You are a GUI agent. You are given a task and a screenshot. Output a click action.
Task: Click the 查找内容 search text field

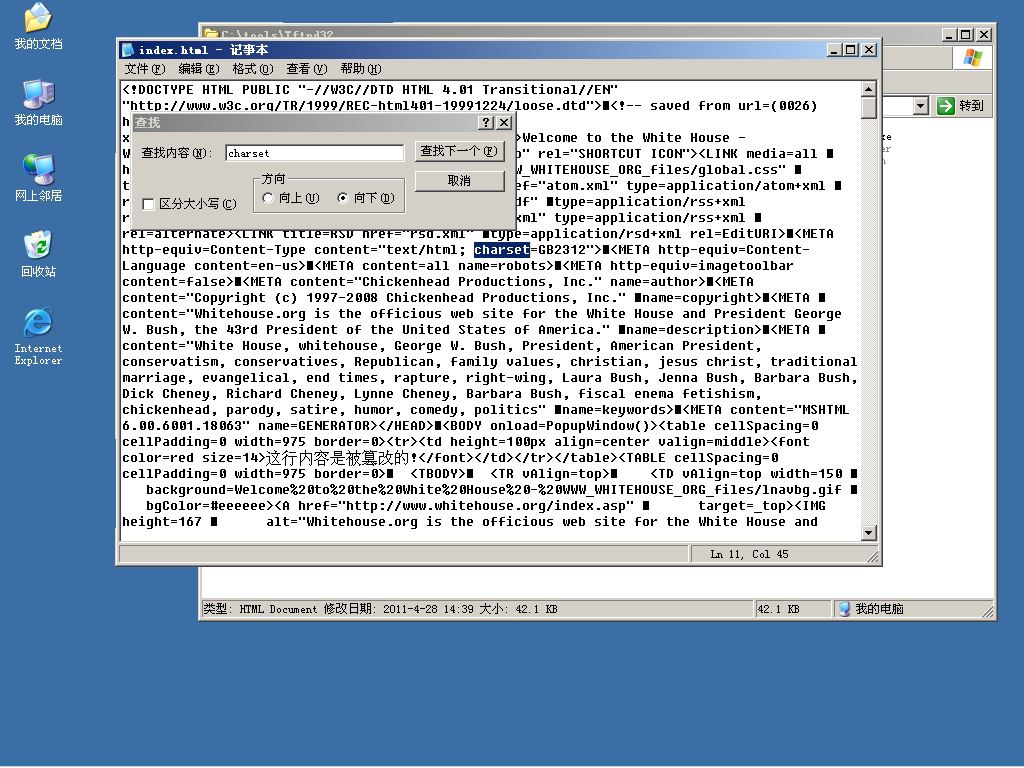[x=314, y=153]
